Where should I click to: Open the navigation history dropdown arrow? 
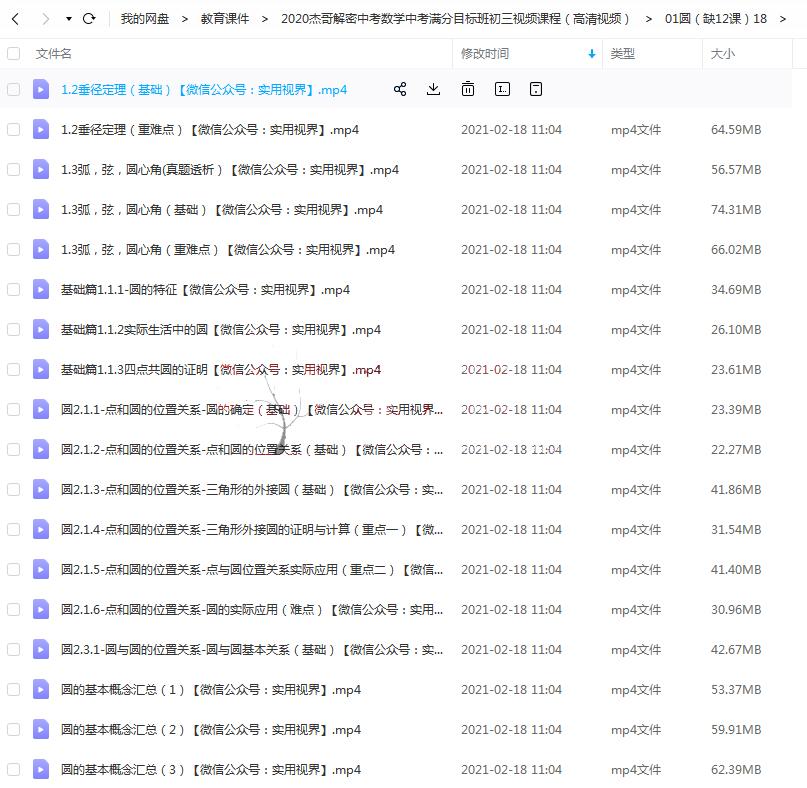pos(68,19)
